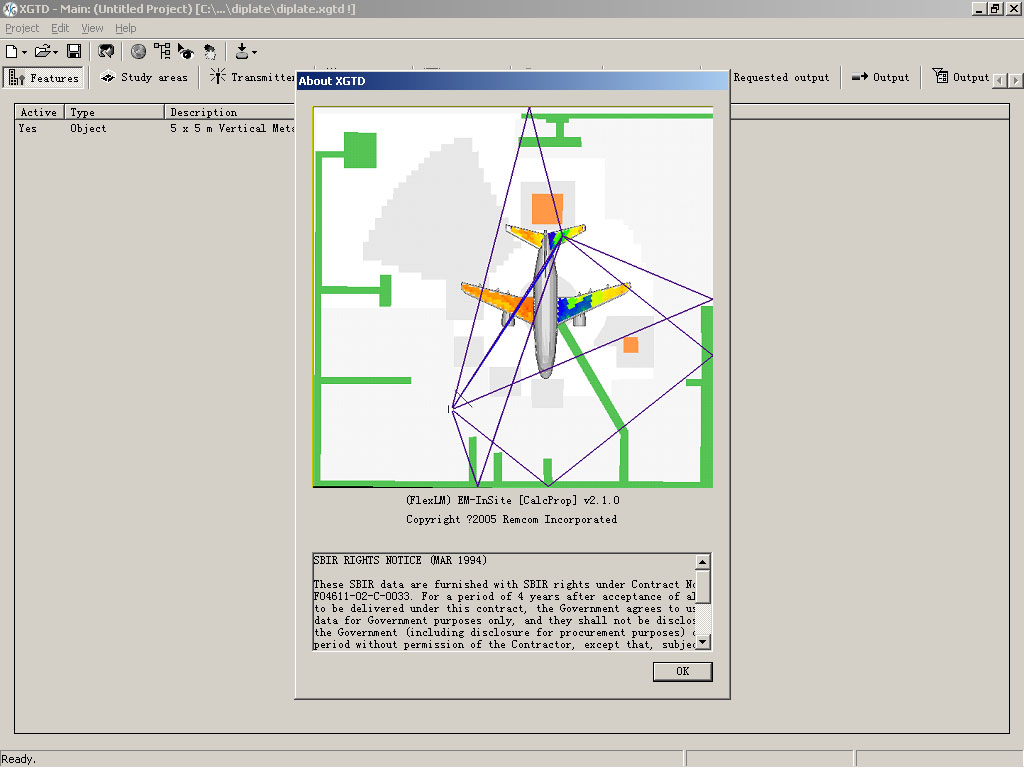This screenshot has height=768, width=1024.
Task: Open the Edit menu
Action: 60,28
